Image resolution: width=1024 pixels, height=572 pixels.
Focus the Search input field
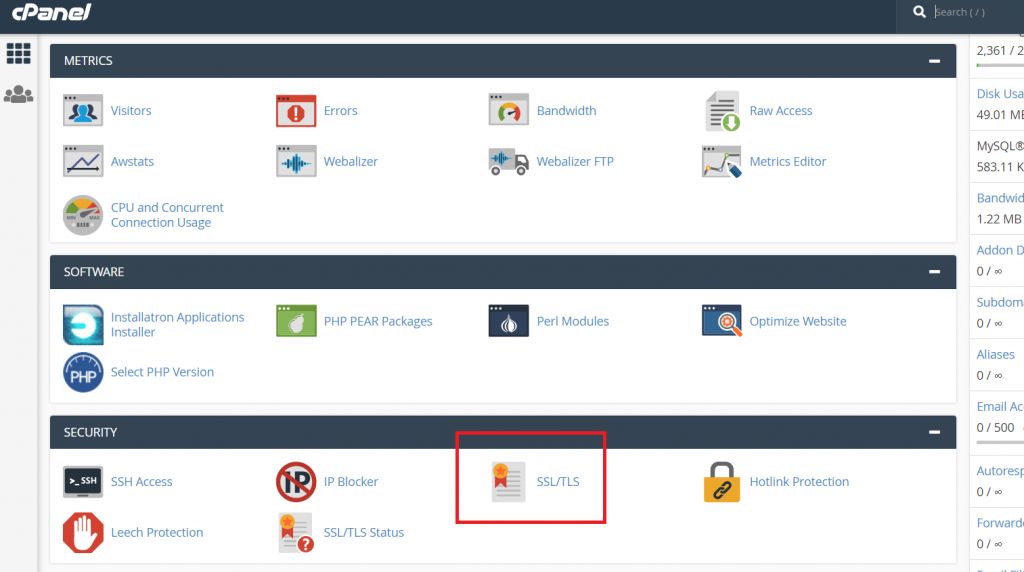point(978,12)
